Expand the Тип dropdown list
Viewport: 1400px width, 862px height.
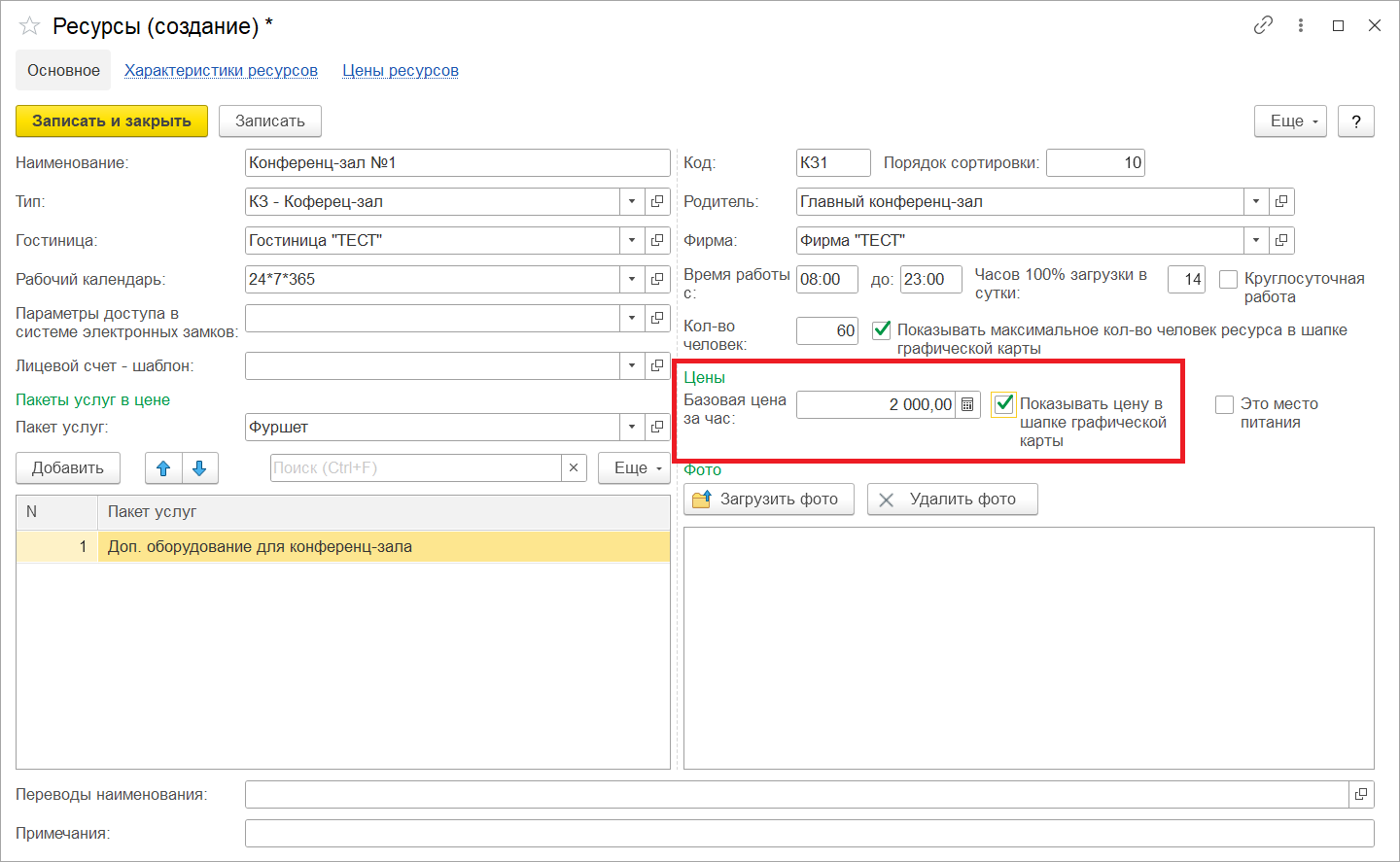[632, 201]
